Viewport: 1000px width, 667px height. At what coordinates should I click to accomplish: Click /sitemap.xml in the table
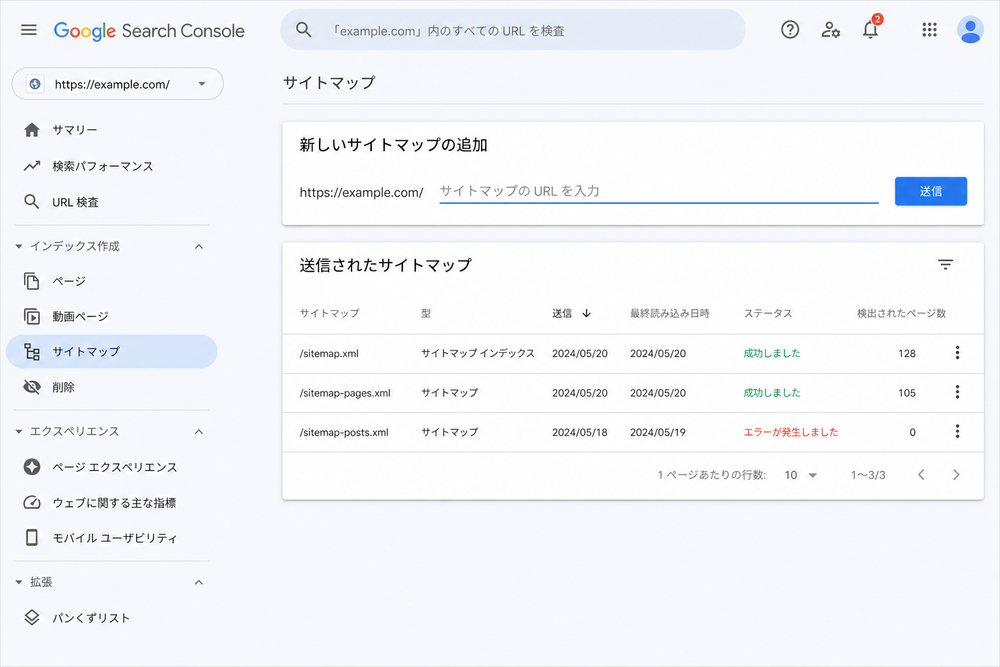tap(329, 353)
